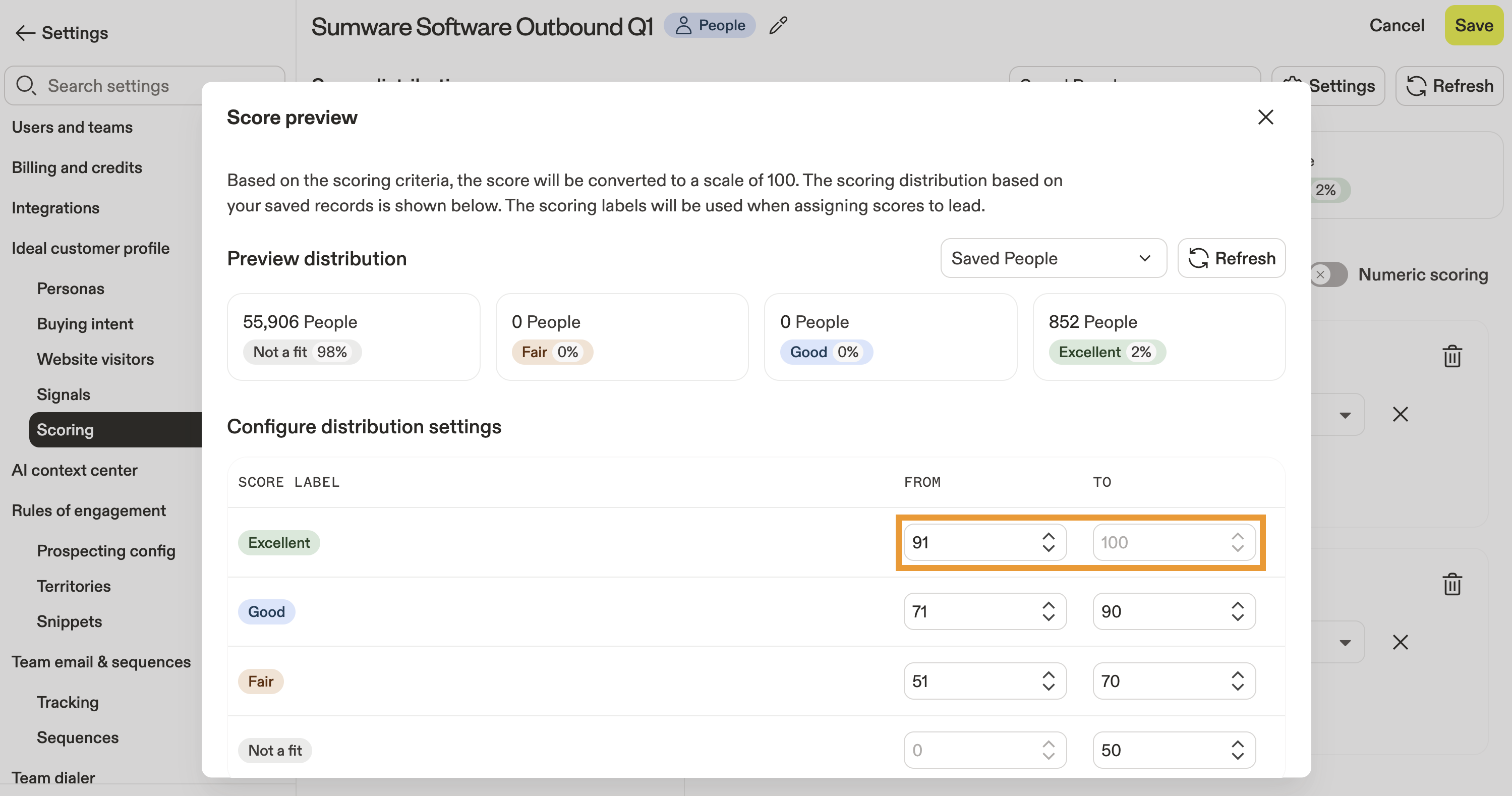Increase the Excellent From value stepper
The image size is (1512, 796).
(x=1049, y=537)
